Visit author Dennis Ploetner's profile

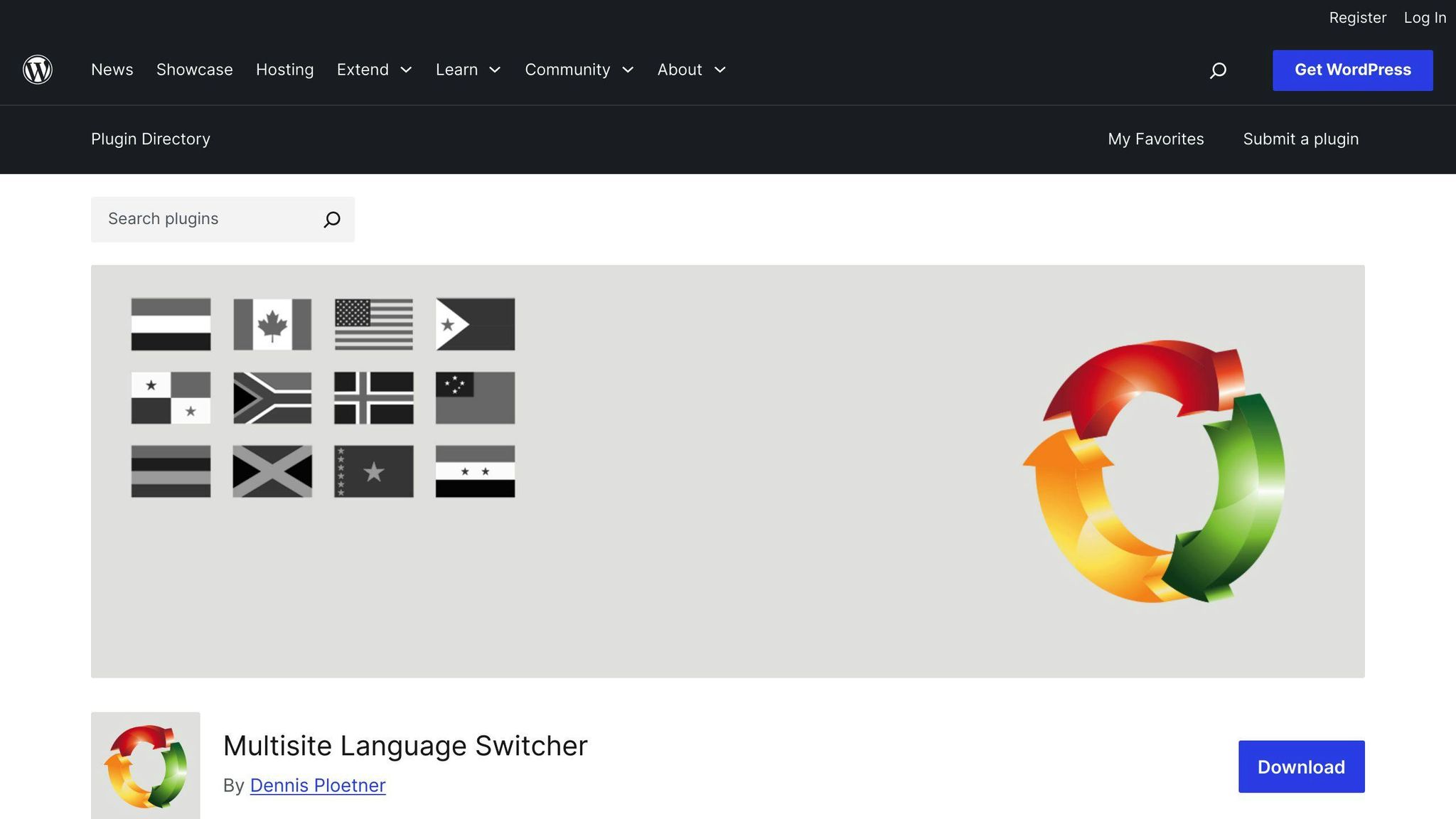click(x=318, y=786)
